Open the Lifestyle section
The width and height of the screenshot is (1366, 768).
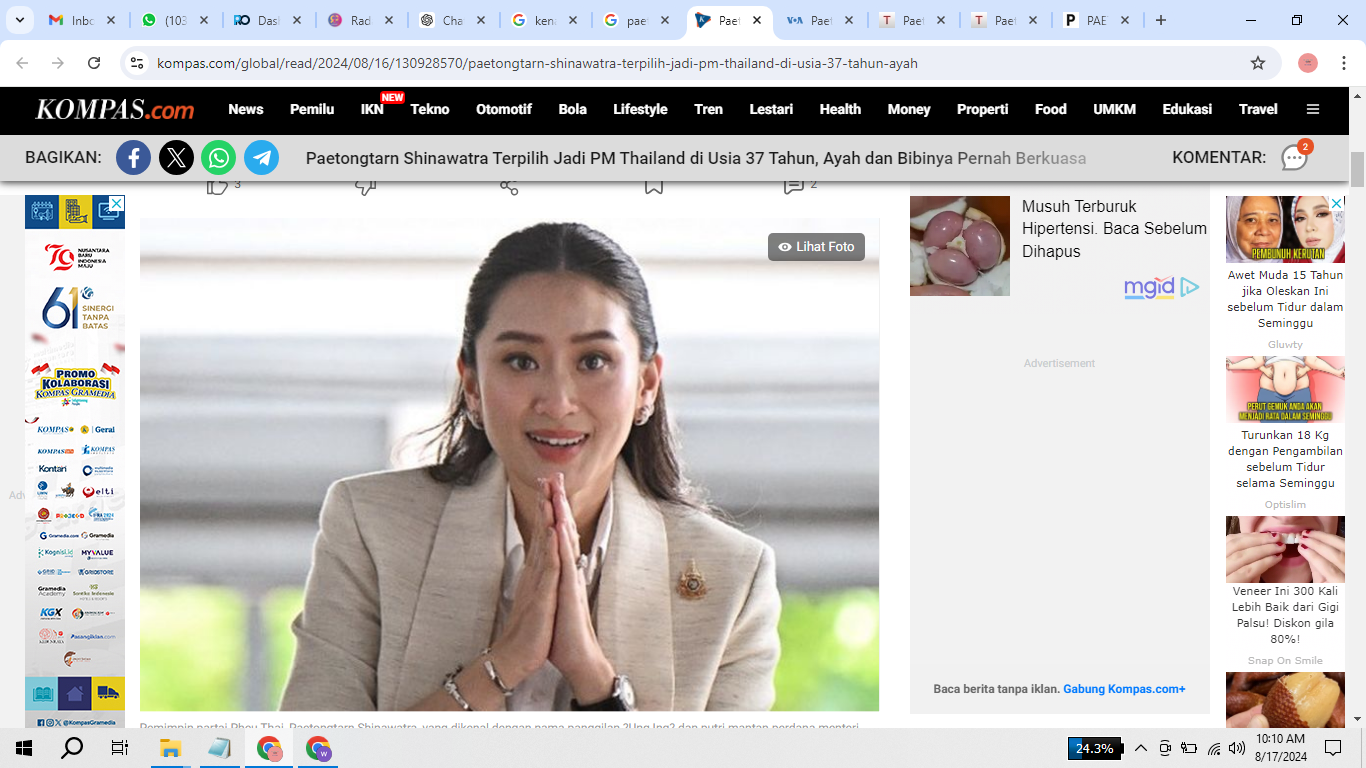pos(640,109)
